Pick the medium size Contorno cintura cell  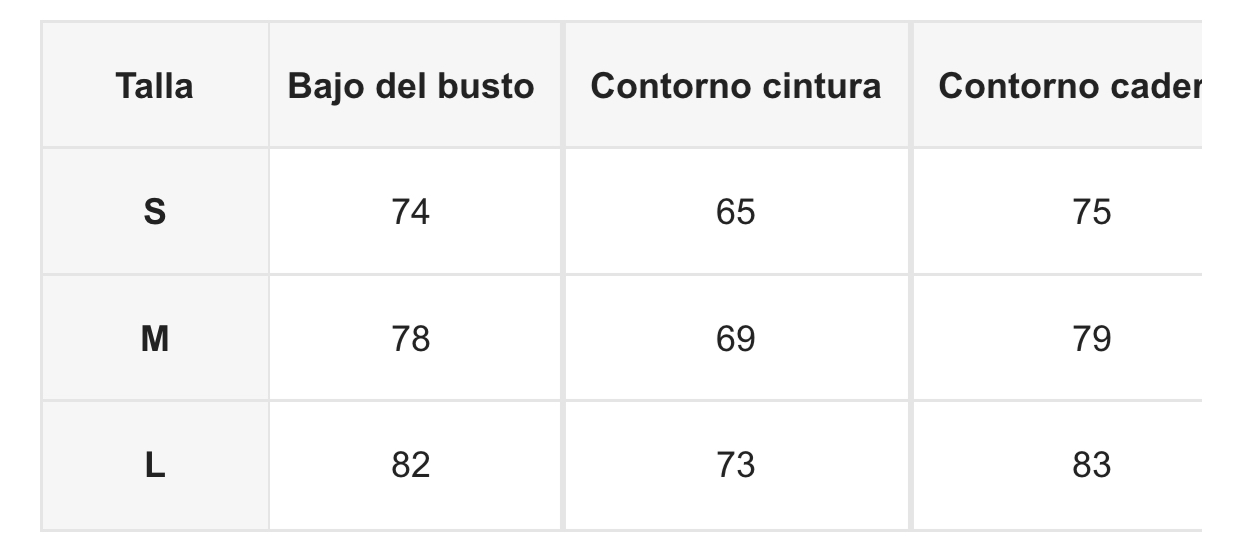click(736, 339)
